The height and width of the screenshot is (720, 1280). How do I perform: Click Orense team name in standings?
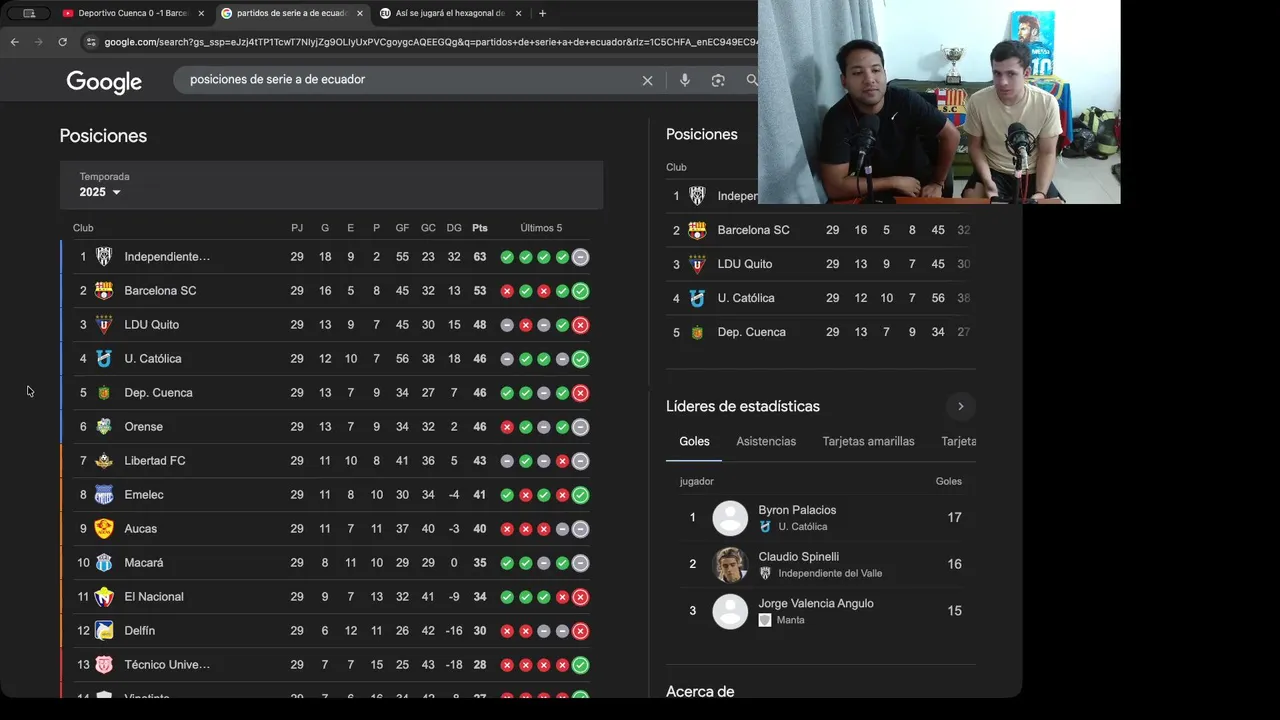pyautogui.click(x=143, y=427)
